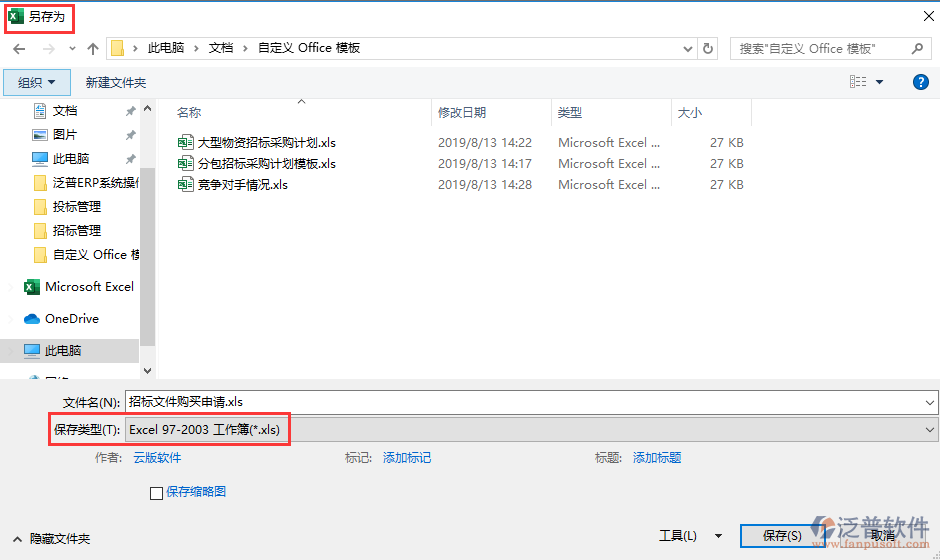Click the 保存(S) button
Image resolution: width=940 pixels, height=560 pixels.
click(781, 536)
